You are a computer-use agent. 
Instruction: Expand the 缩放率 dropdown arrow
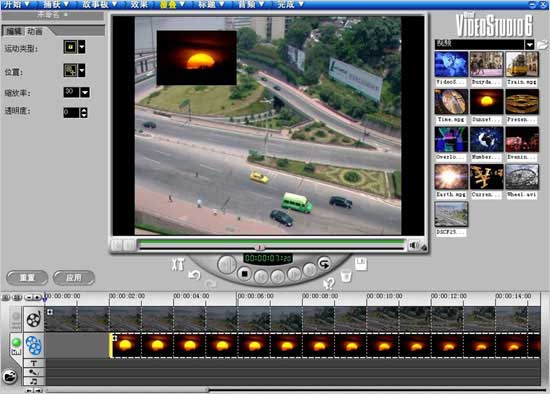tap(85, 92)
